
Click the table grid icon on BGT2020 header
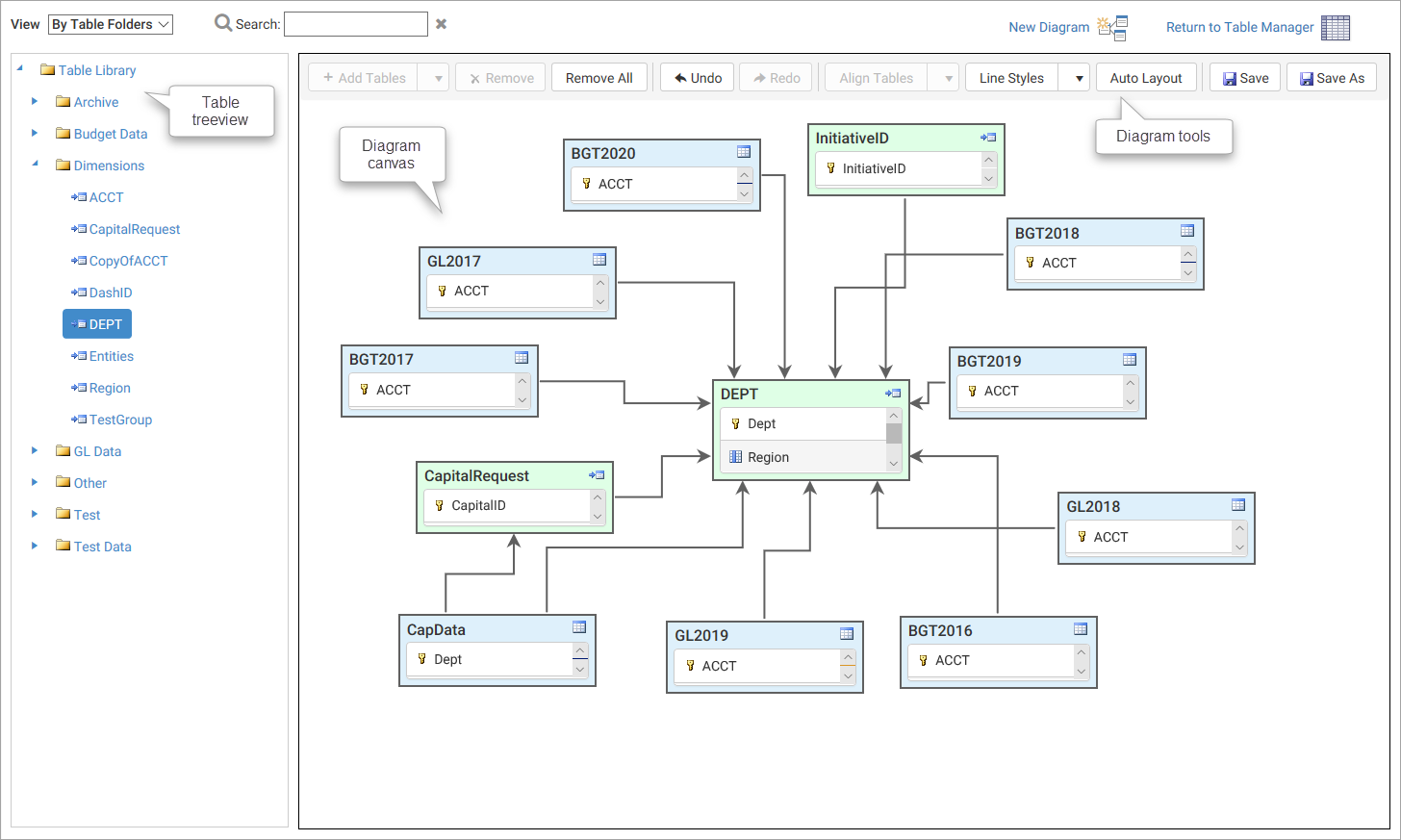(x=743, y=151)
